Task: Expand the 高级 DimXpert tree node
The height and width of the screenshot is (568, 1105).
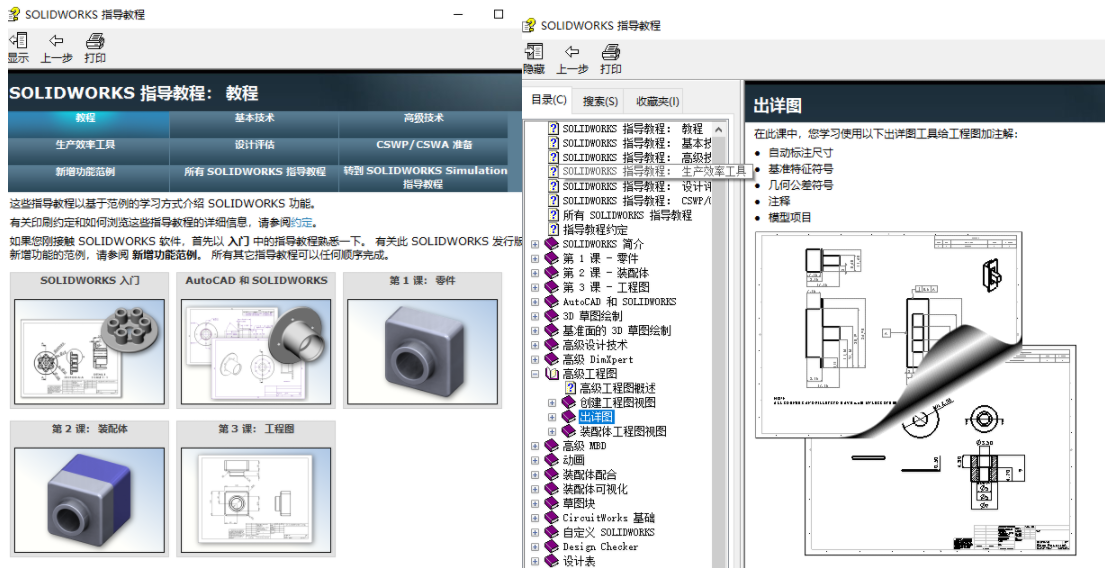Action: click(535, 359)
